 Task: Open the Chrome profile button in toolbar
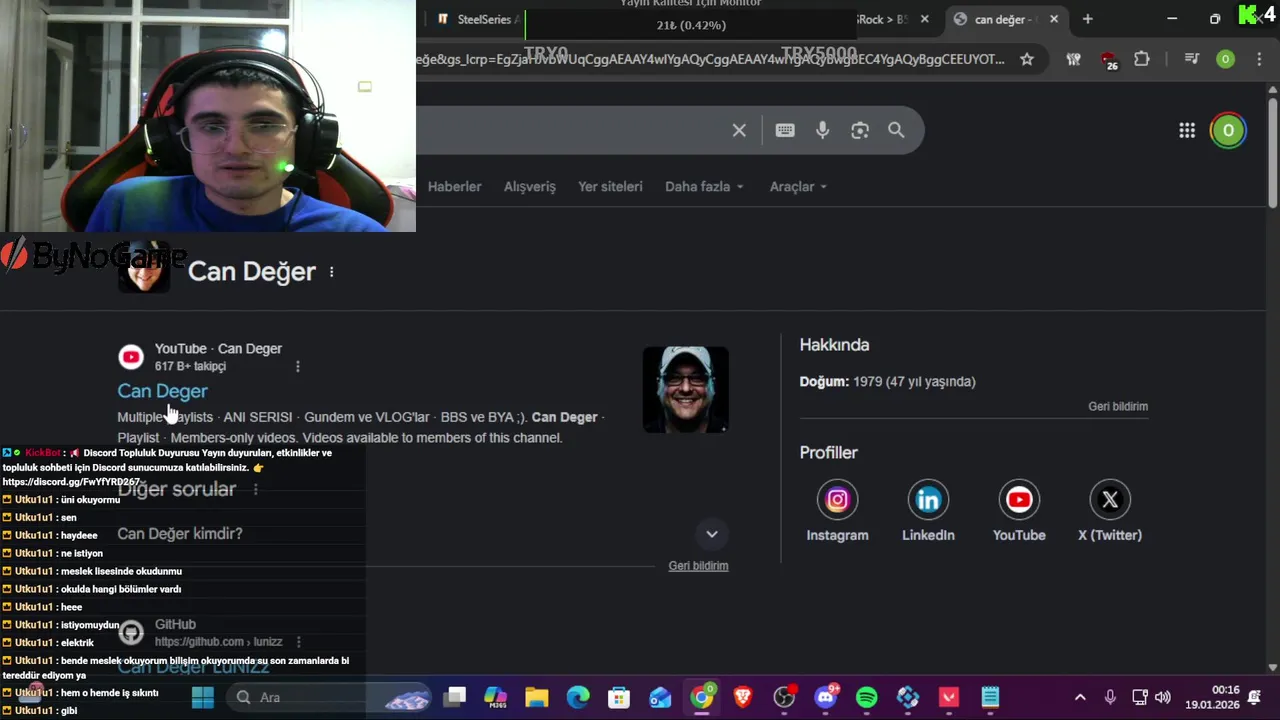[x=1225, y=59]
